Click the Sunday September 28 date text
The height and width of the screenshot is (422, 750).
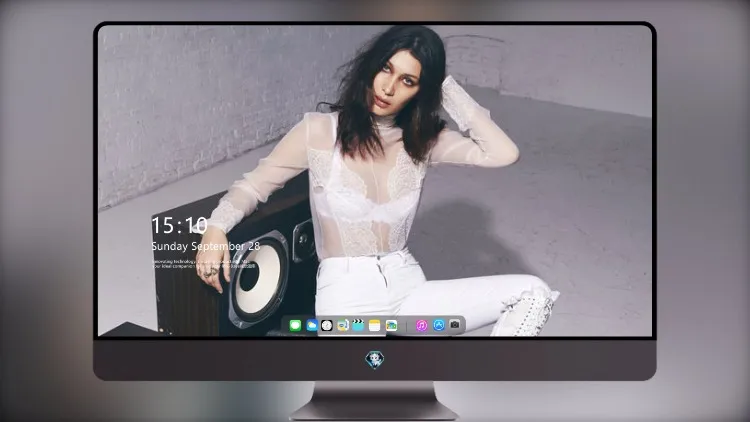pos(206,246)
